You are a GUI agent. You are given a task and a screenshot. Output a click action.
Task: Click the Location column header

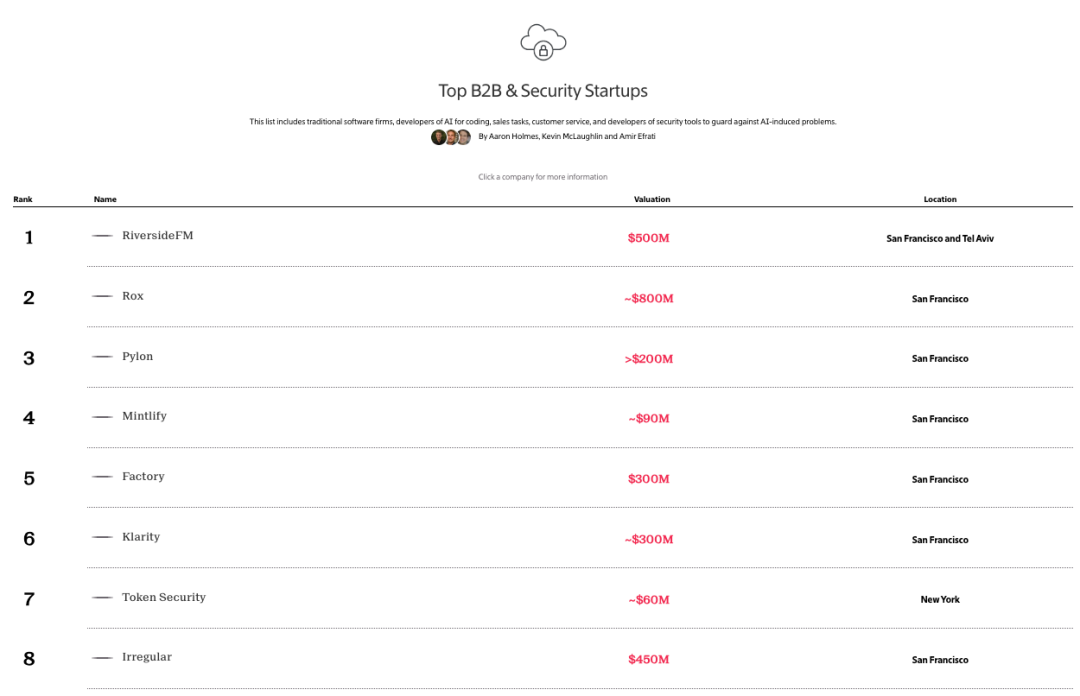pos(939,199)
